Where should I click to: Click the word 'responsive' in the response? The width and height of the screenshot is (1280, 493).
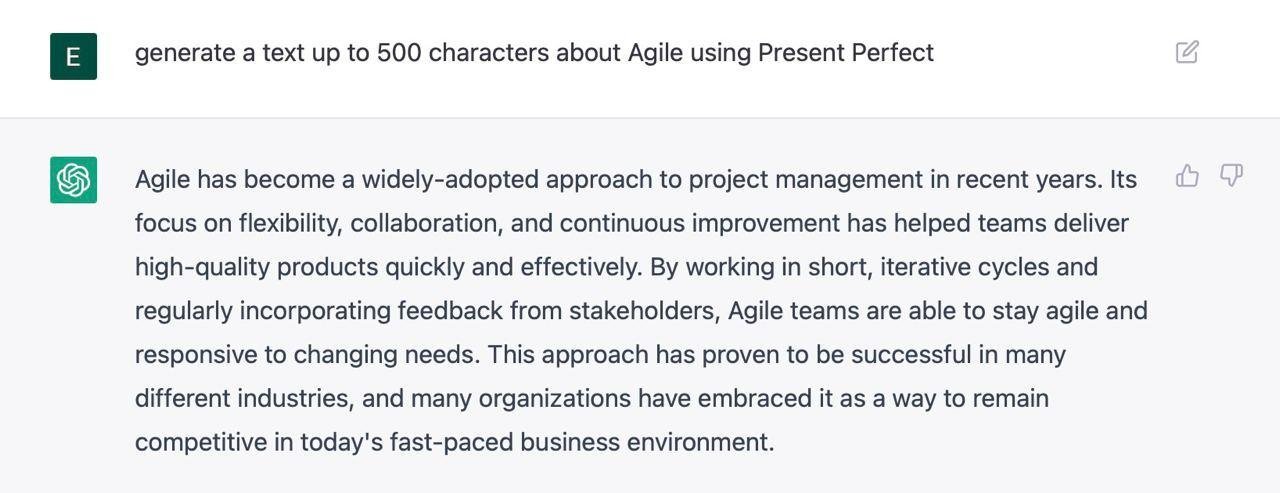(197, 355)
